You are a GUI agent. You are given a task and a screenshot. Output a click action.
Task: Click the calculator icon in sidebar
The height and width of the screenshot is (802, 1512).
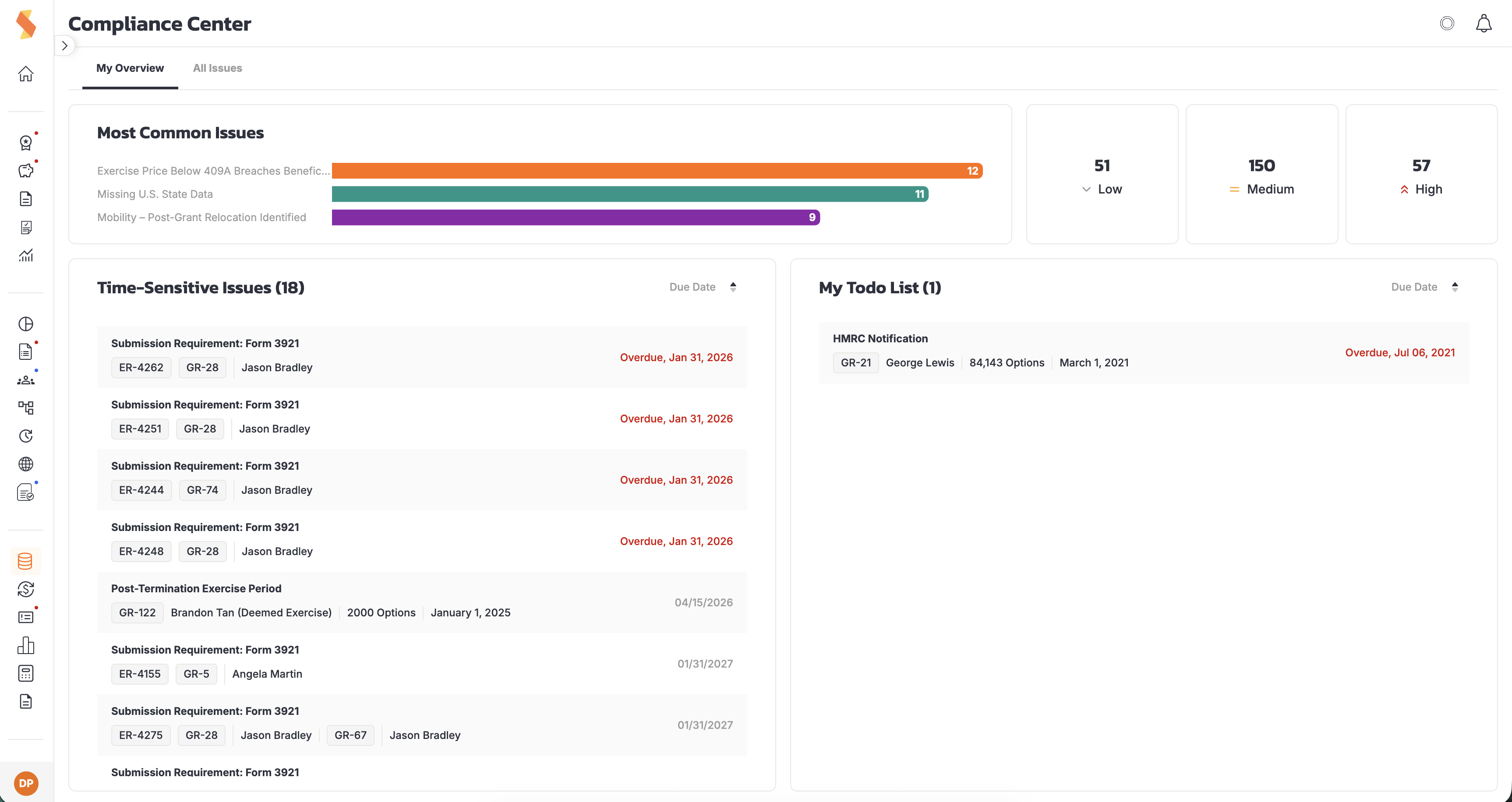(26, 674)
